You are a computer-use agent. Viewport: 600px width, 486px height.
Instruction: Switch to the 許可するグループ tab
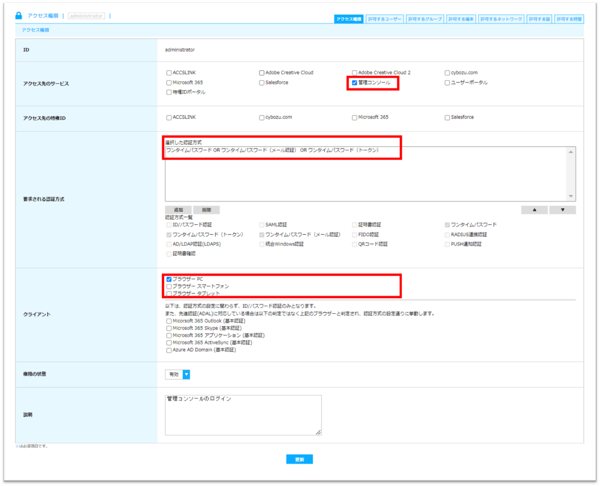coord(425,19)
